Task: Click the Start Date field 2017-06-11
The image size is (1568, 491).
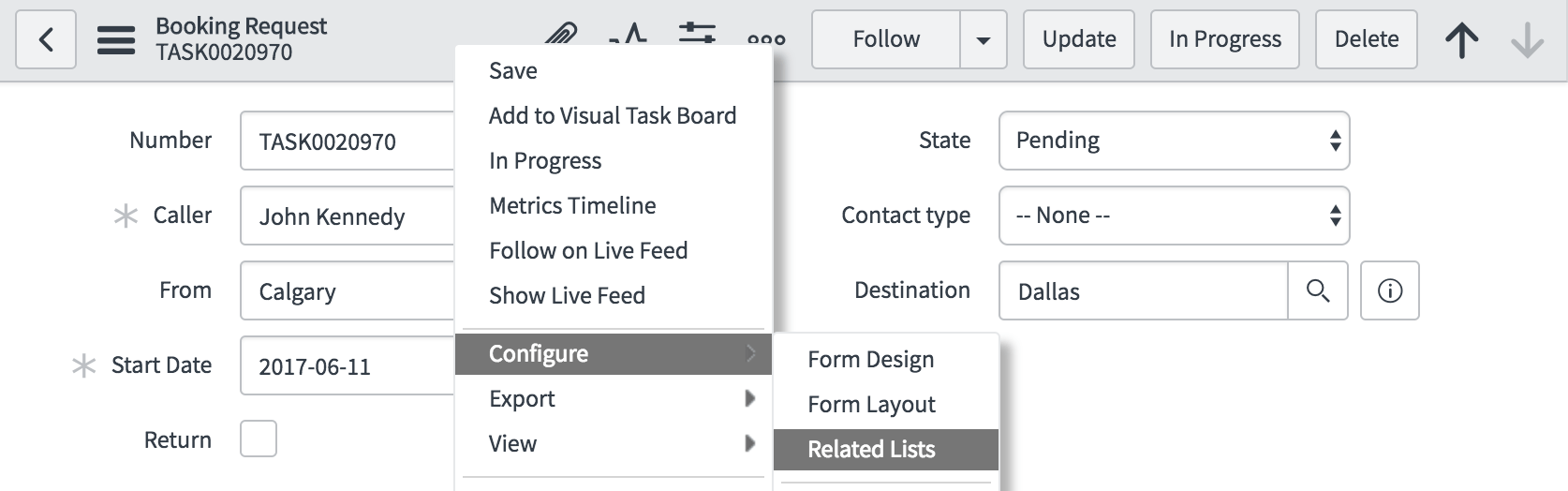Action: pos(348,365)
